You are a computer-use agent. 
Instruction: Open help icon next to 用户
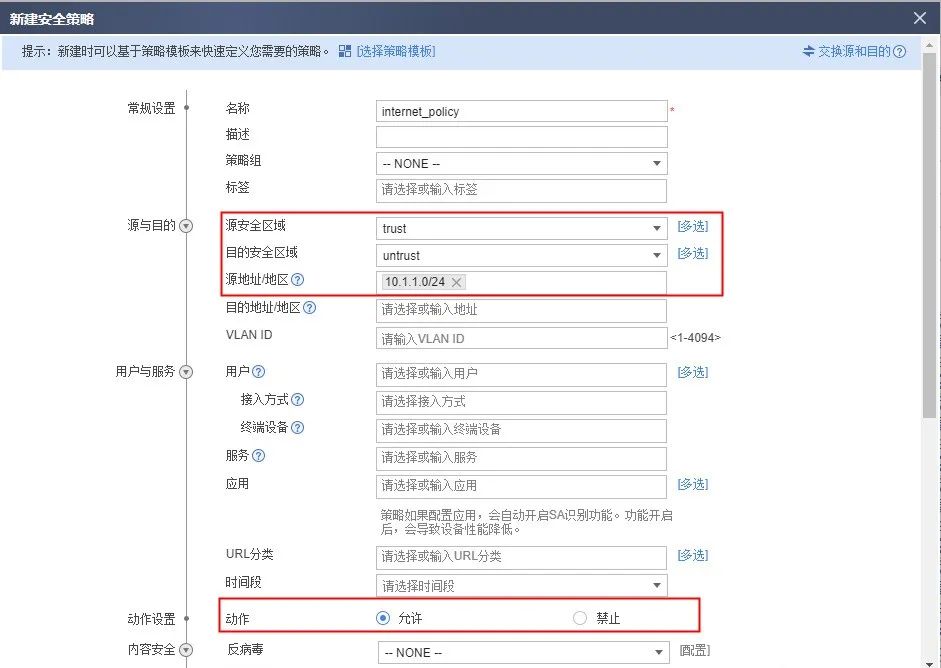(x=258, y=372)
